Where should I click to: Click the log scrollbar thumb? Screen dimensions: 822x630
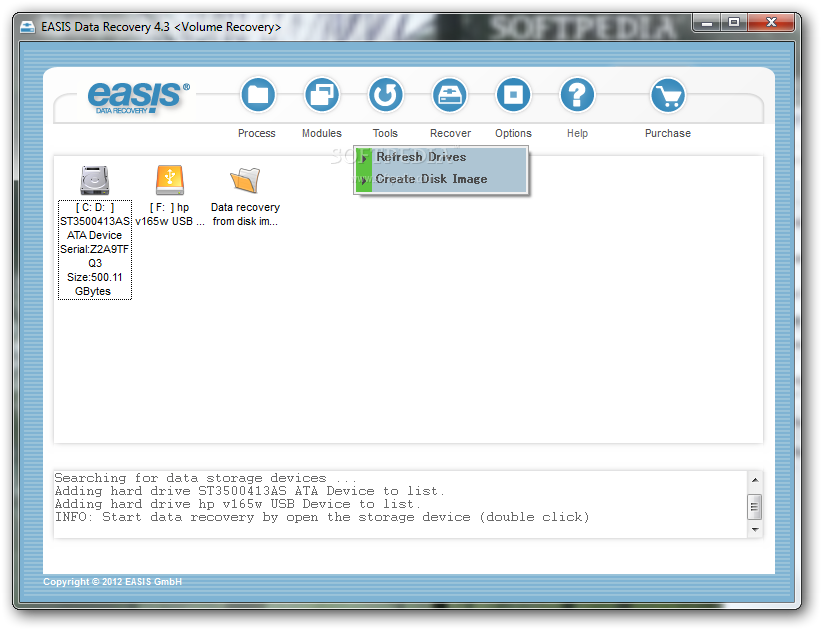pos(755,507)
